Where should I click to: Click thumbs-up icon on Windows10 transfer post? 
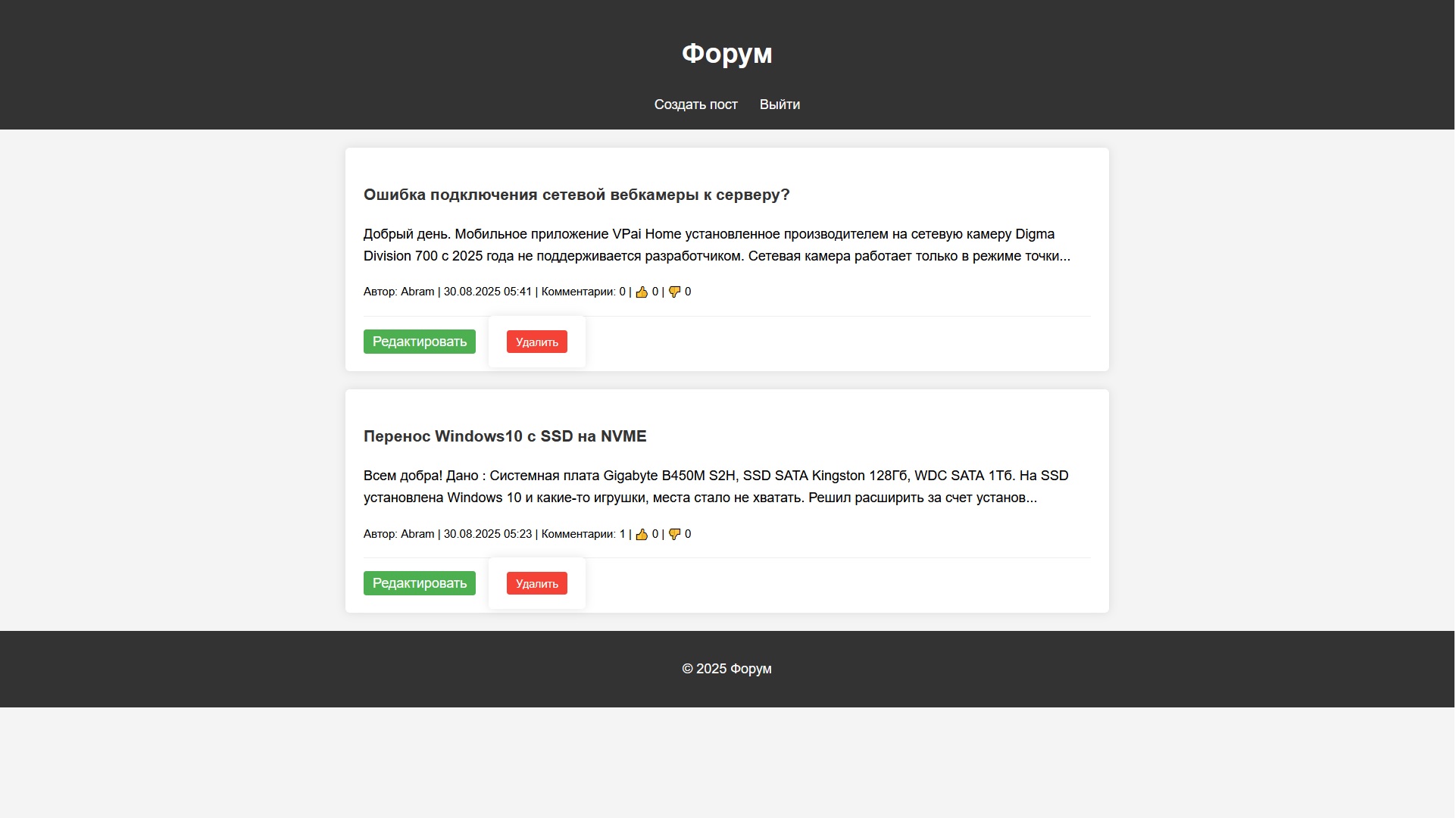642,535
